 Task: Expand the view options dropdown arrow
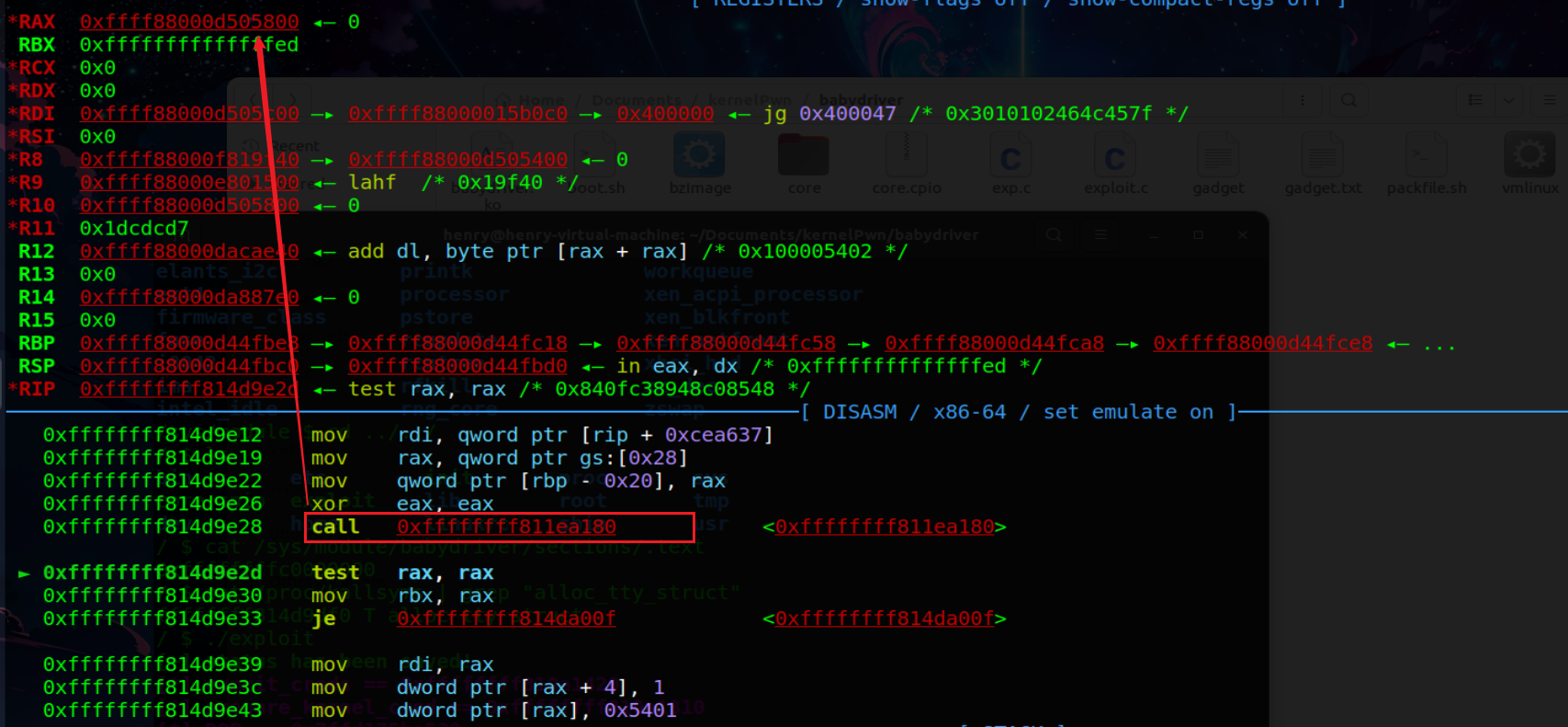tap(1508, 100)
